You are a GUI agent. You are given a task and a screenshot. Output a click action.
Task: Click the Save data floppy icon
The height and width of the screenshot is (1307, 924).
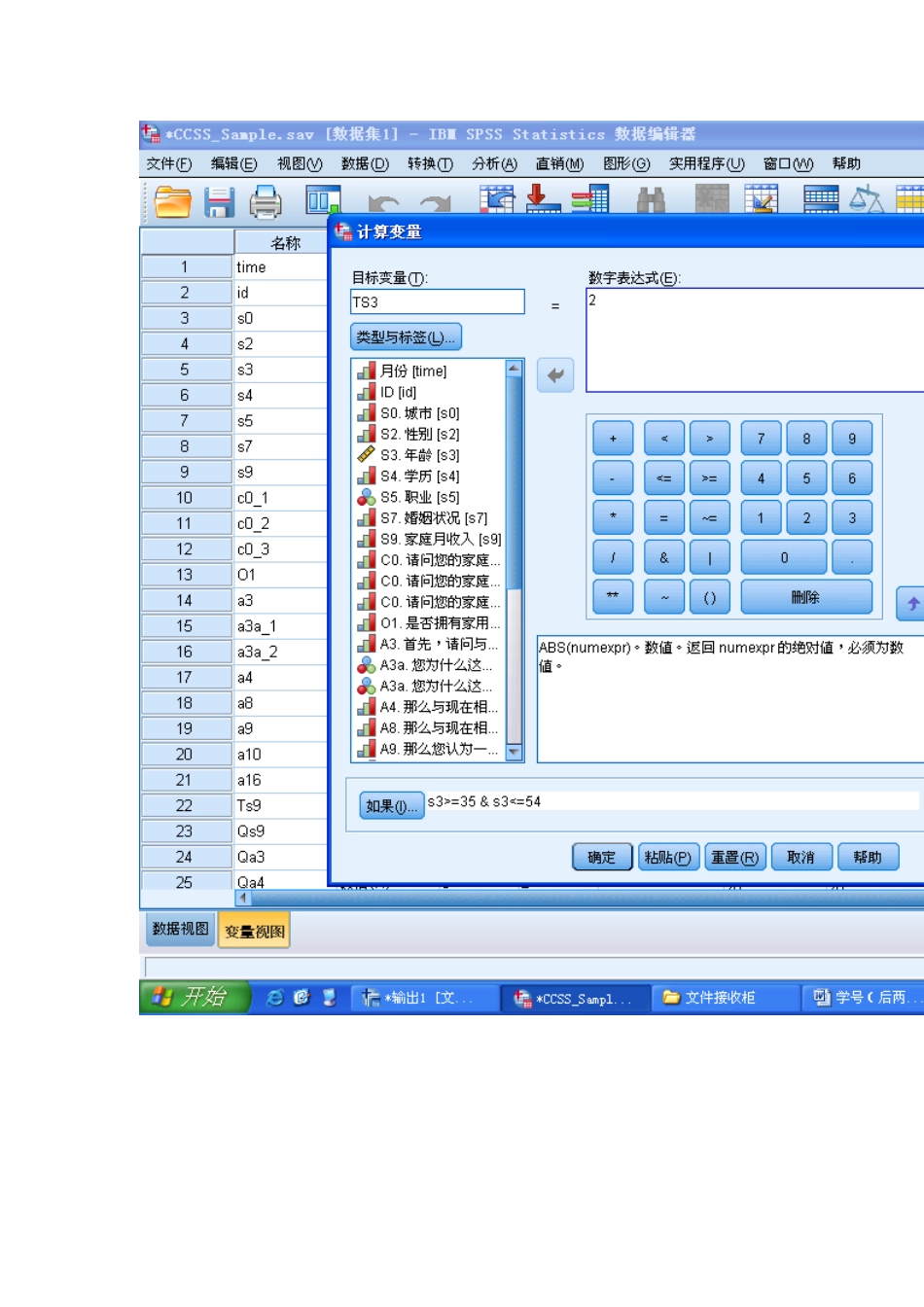tap(219, 201)
